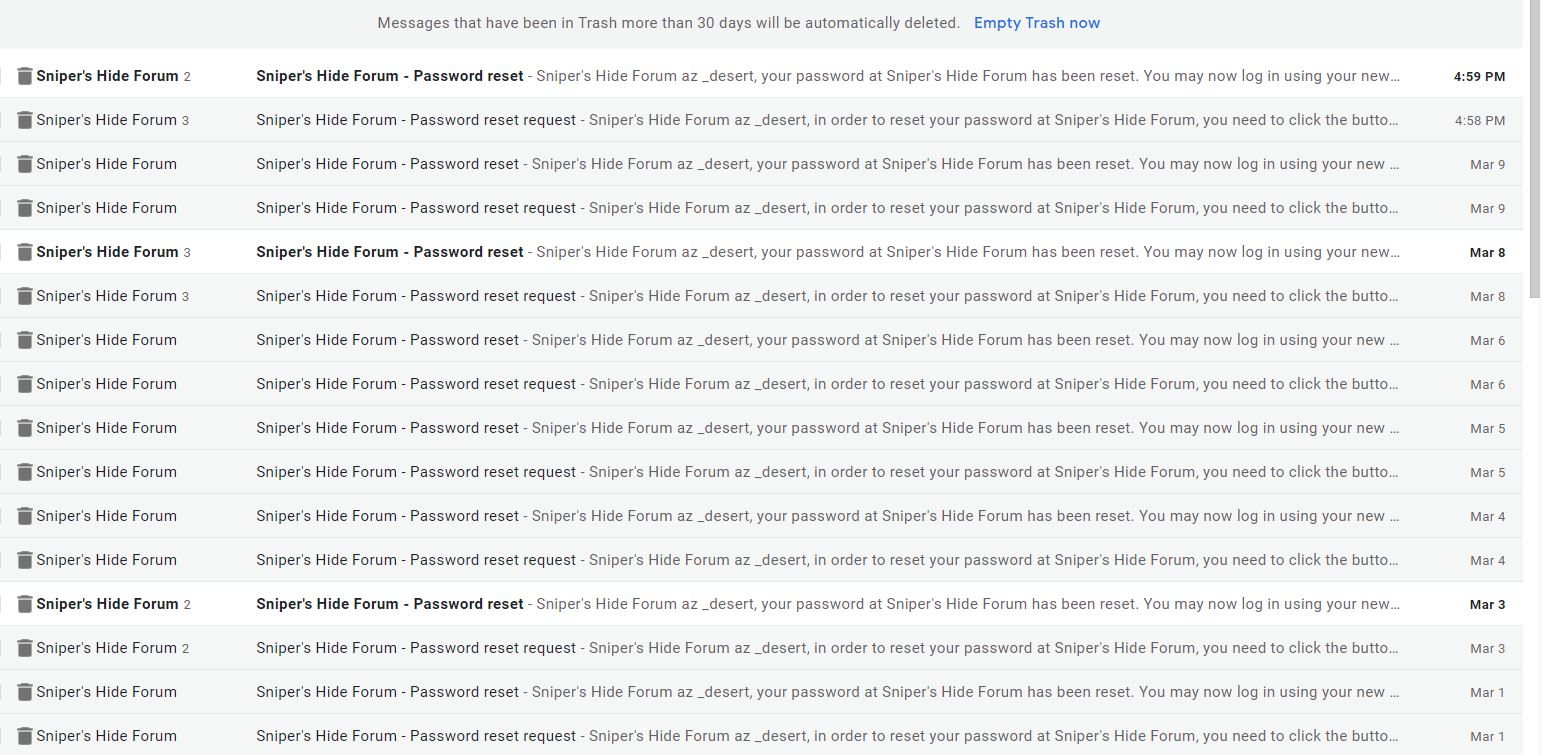Open Mar 9 Password reset request email

click(761, 208)
